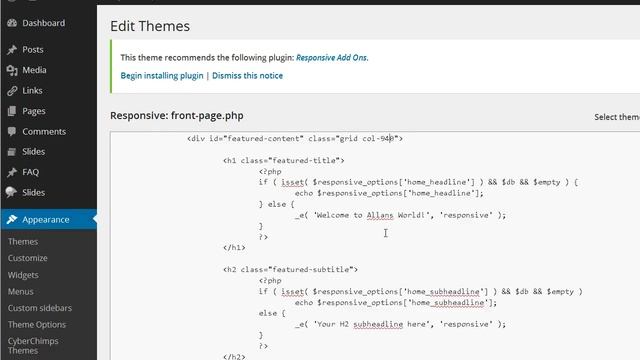
Task: Click the Comments speech bubble icon
Action: pos(12,131)
